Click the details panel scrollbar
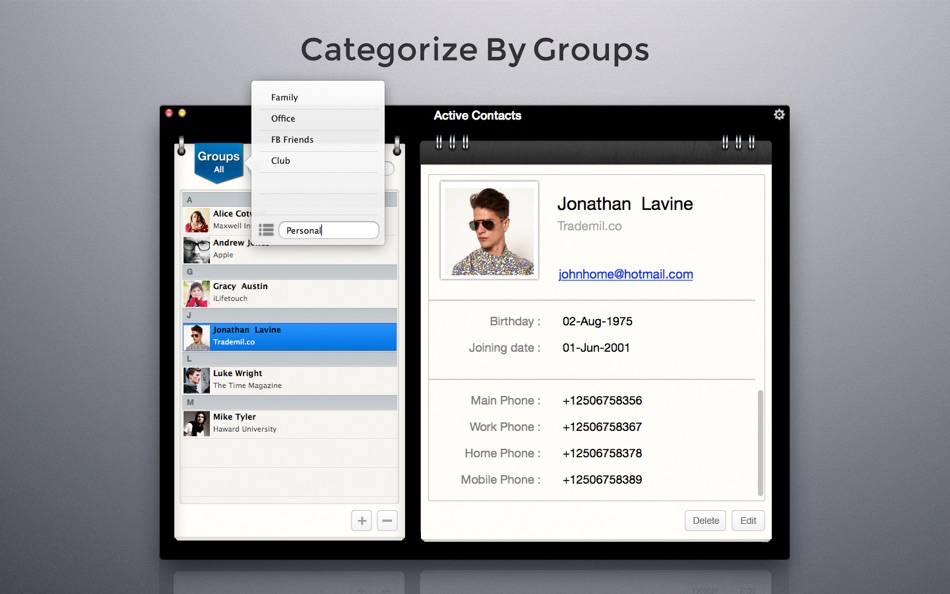950x594 pixels. point(760,443)
